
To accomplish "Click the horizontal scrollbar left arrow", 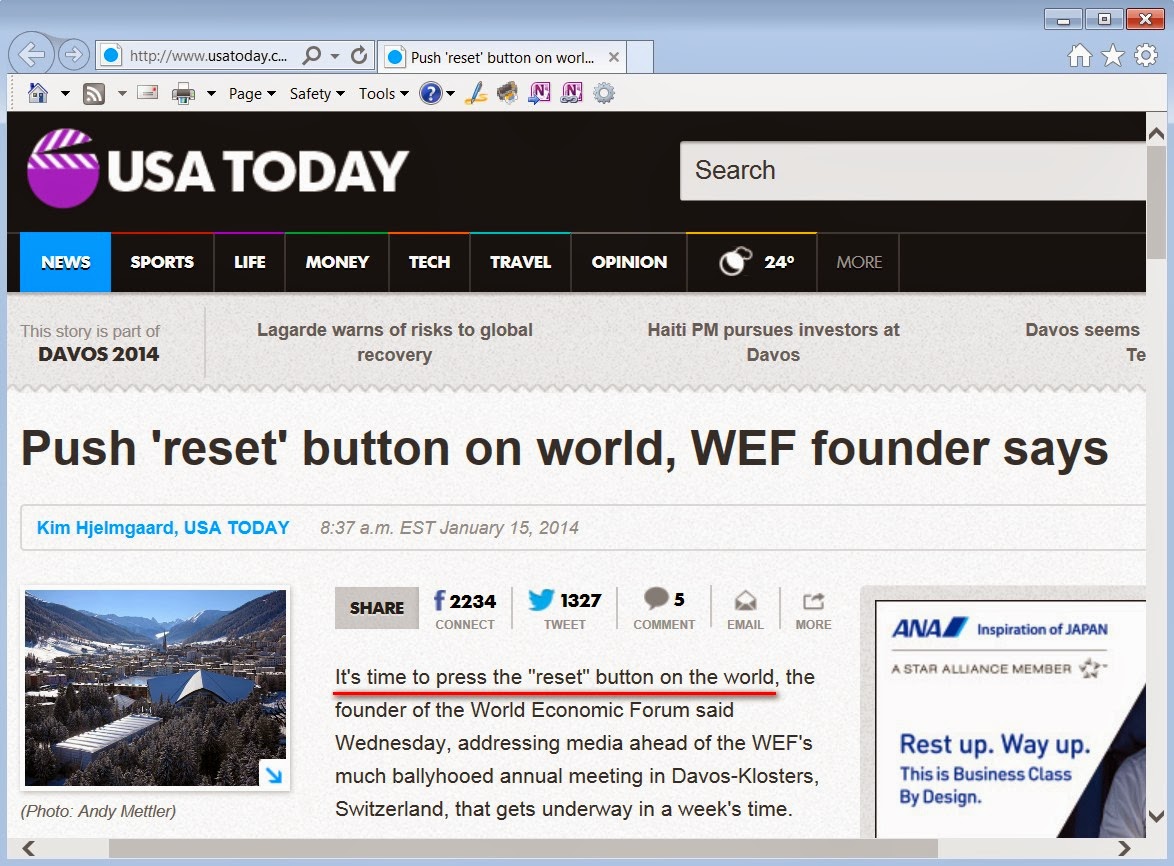I will [28, 848].
